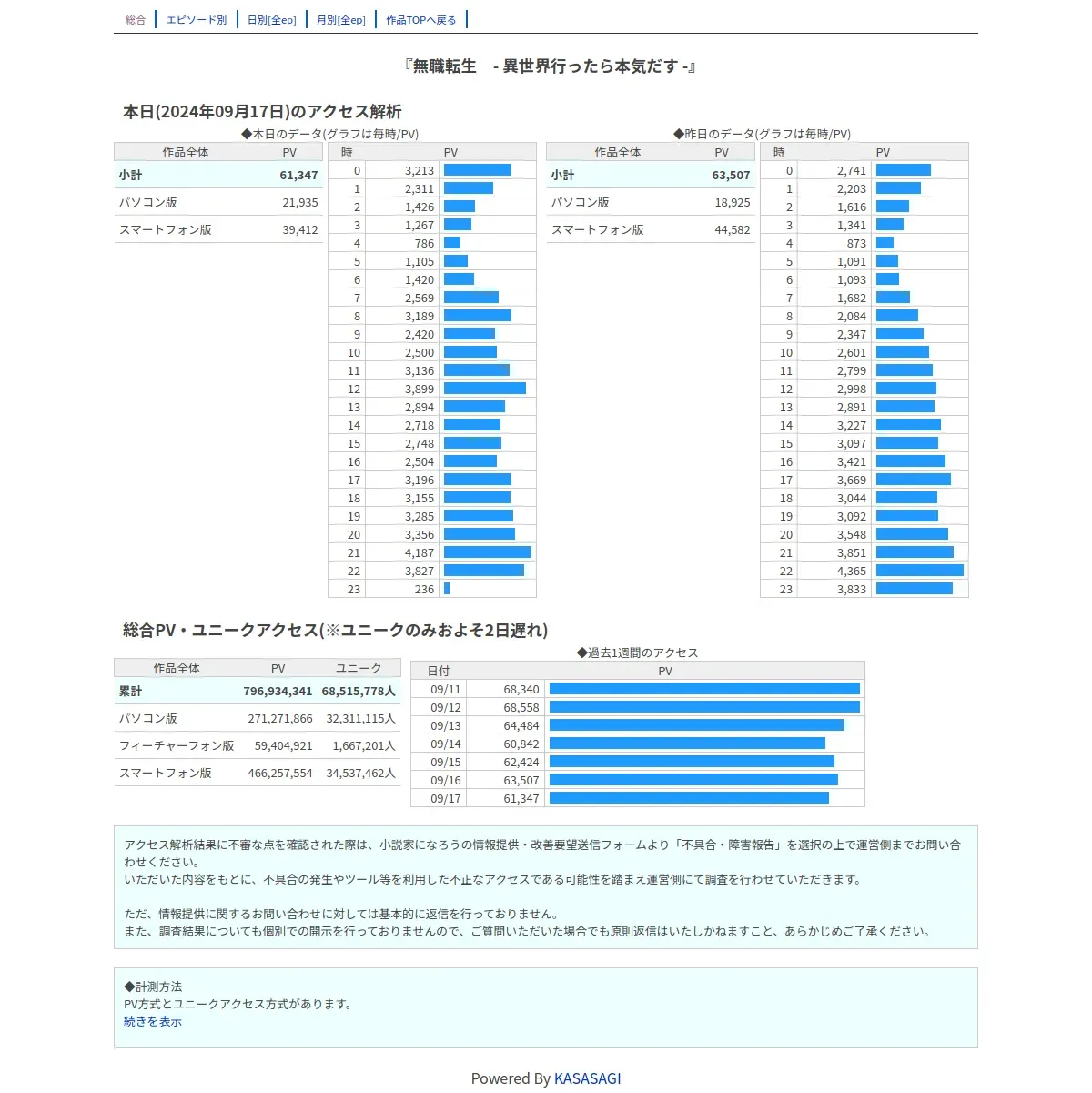The height and width of the screenshot is (1093, 1092).
Task: Select weekly PV value 62,424
Action: (x=521, y=762)
